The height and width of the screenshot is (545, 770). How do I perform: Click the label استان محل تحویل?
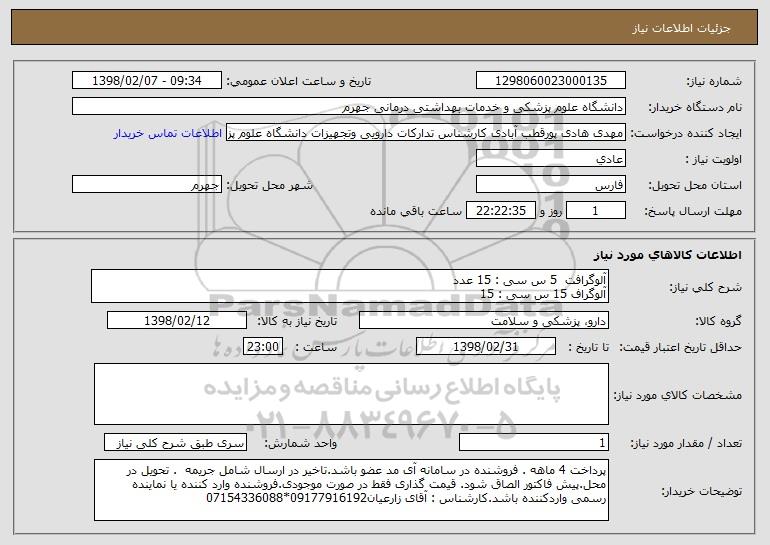(695, 186)
